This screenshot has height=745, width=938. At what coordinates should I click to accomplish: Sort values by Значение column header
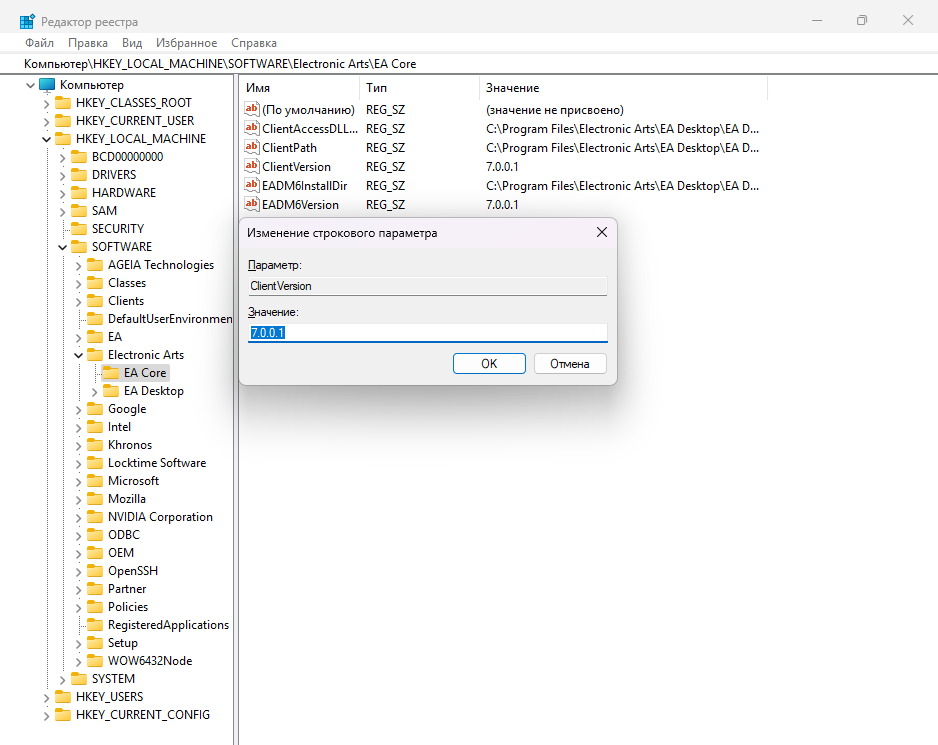623,88
